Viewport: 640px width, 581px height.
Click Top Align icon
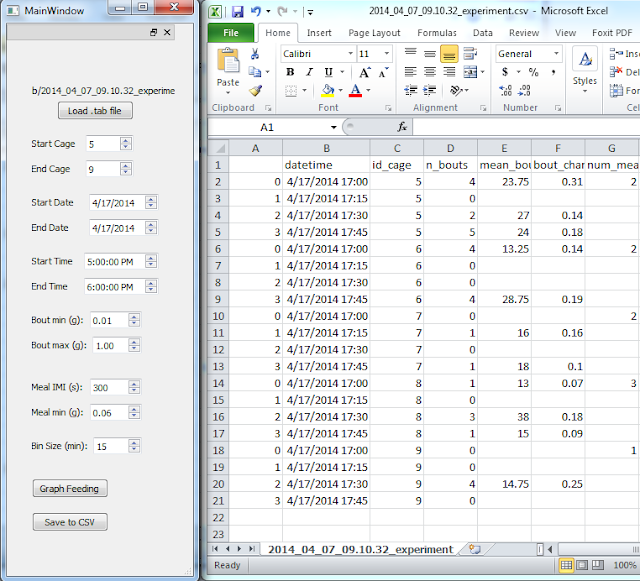(x=410, y=53)
